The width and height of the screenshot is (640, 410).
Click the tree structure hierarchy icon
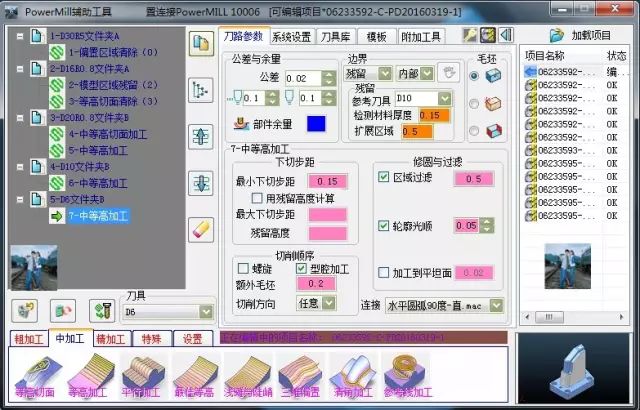[x=201, y=90]
